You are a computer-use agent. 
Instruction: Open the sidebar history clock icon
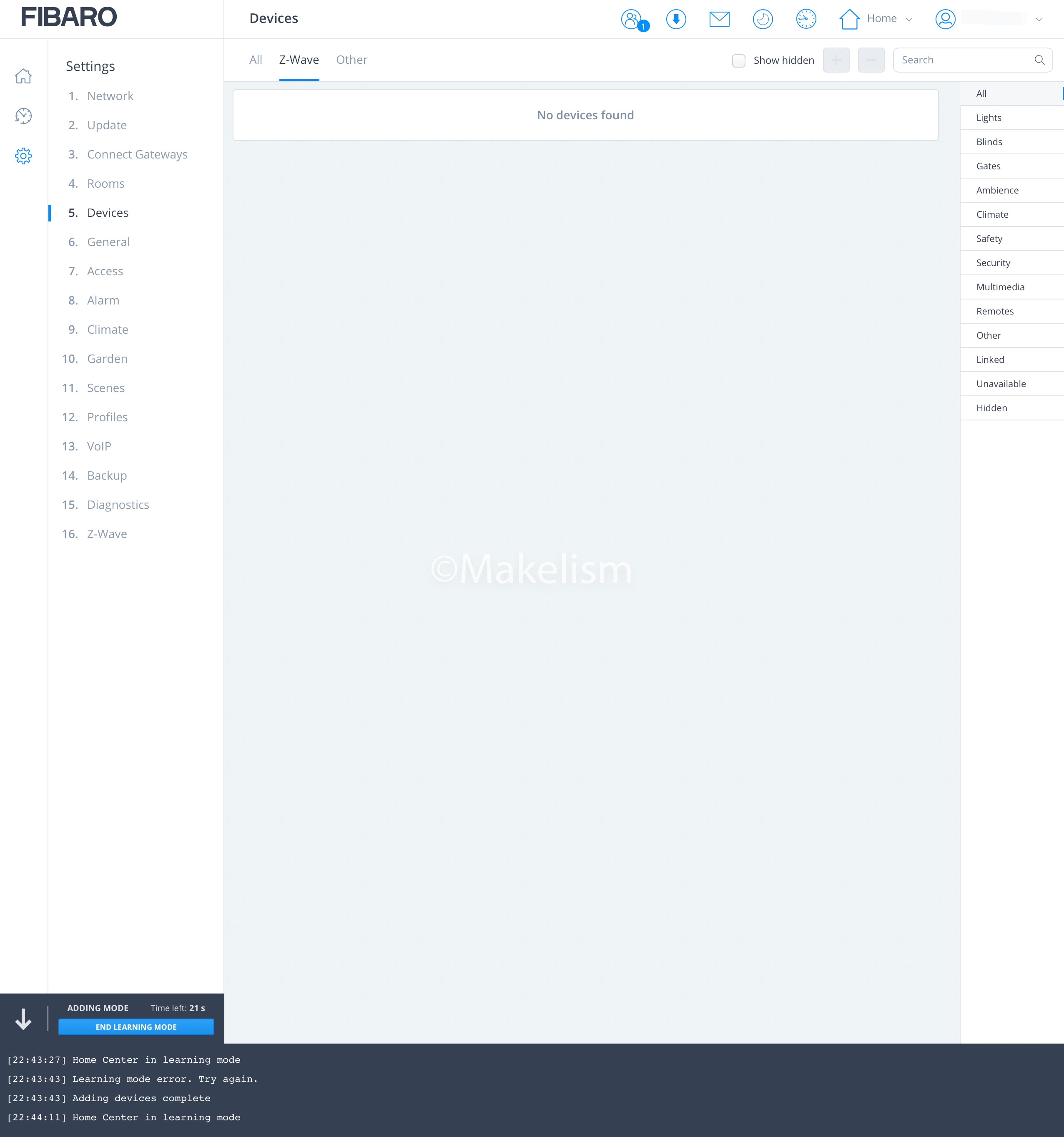[23, 116]
